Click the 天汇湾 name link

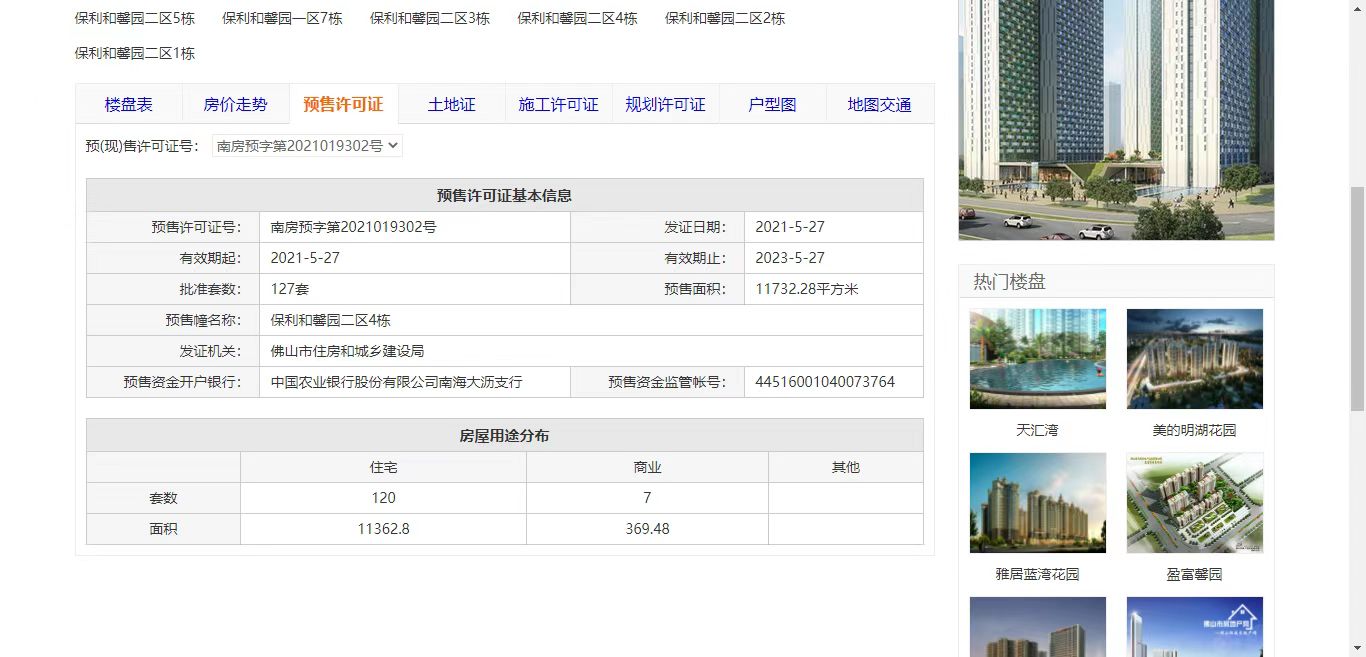[x=1037, y=430]
